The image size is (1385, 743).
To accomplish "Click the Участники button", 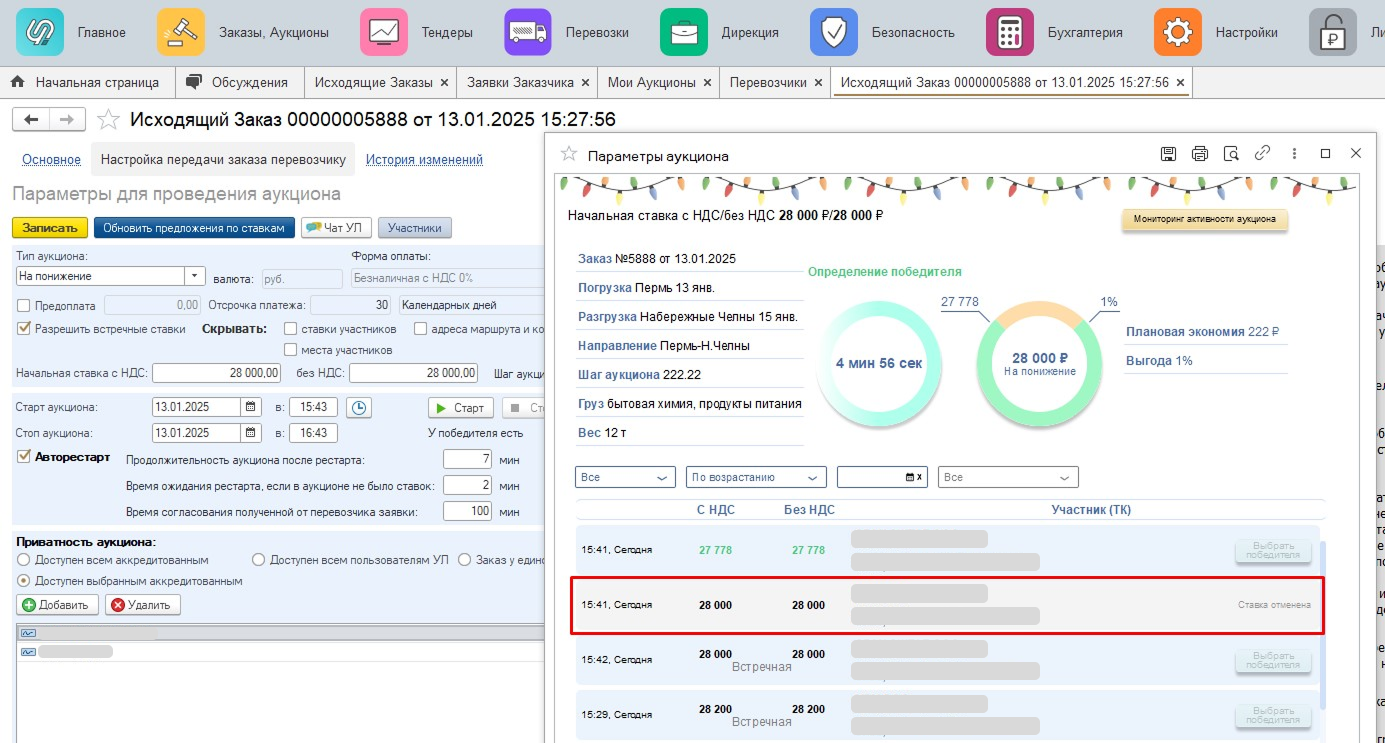I will 415,228.
